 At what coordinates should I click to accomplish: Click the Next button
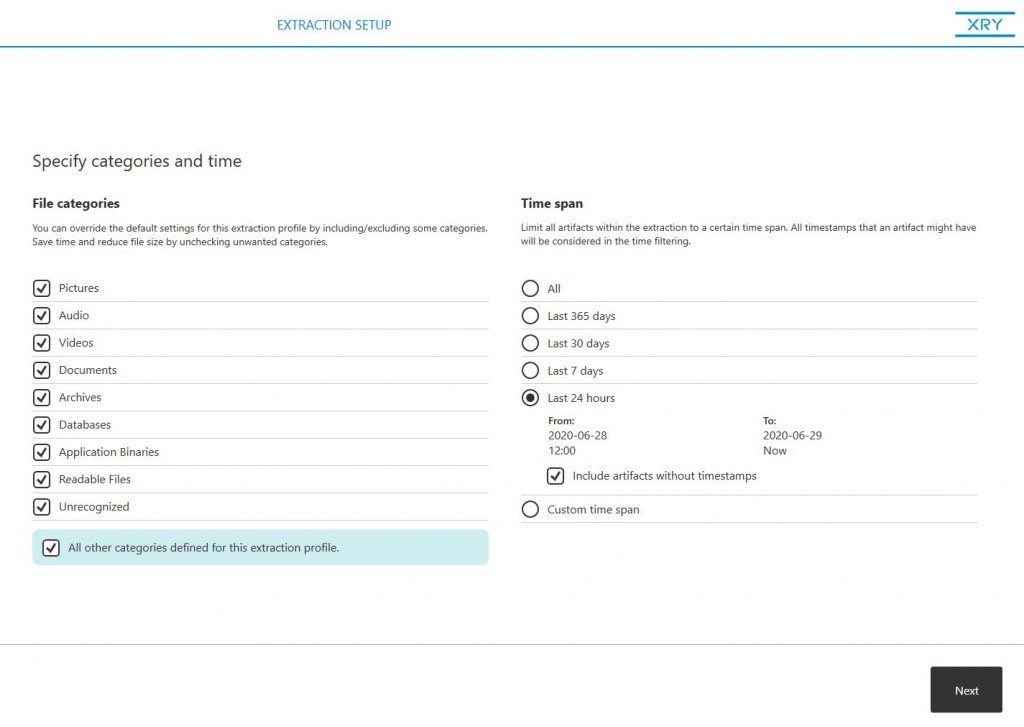966,690
